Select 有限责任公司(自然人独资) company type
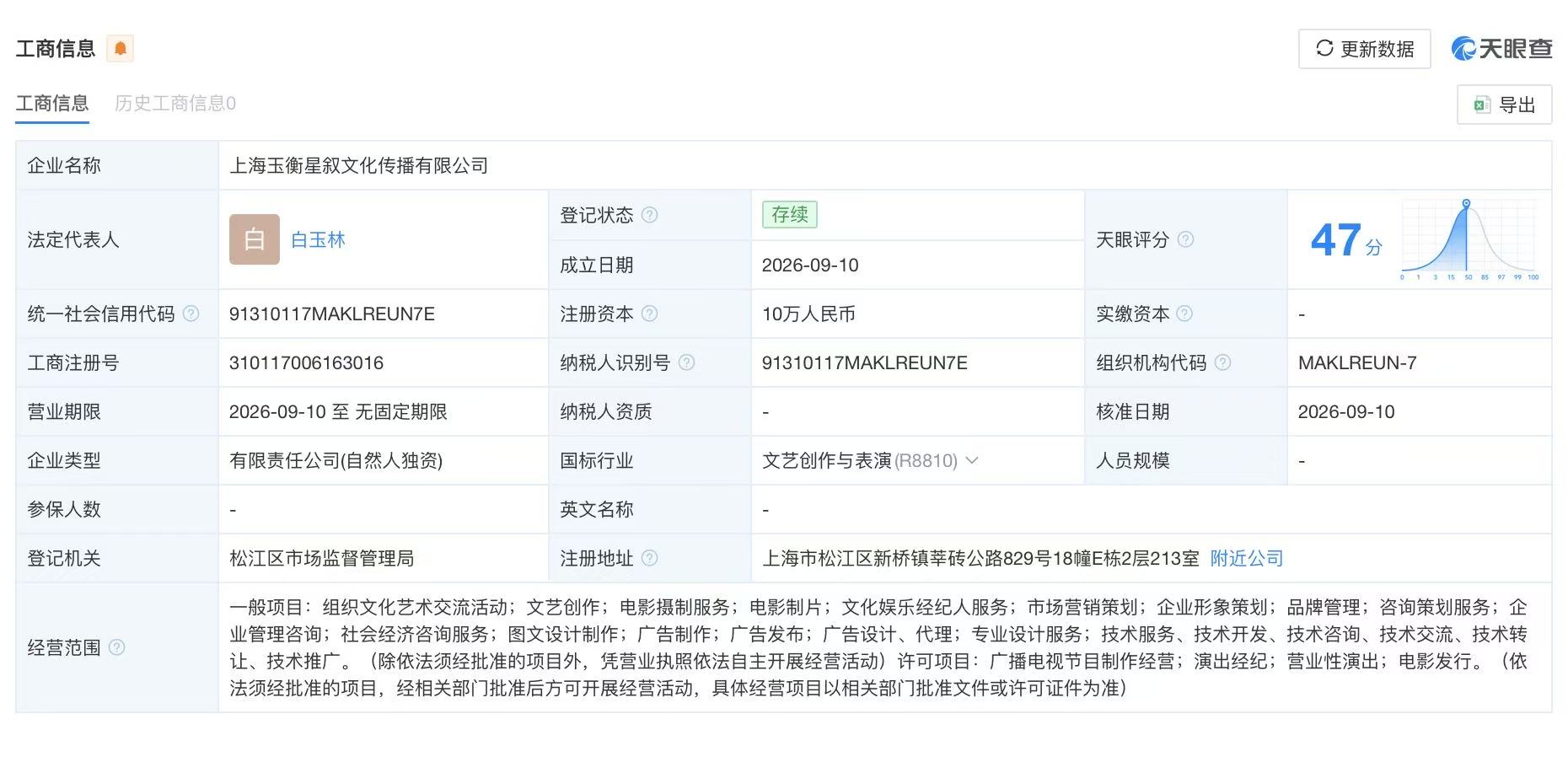This screenshot has height=762, width=1568. (x=336, y=461)
